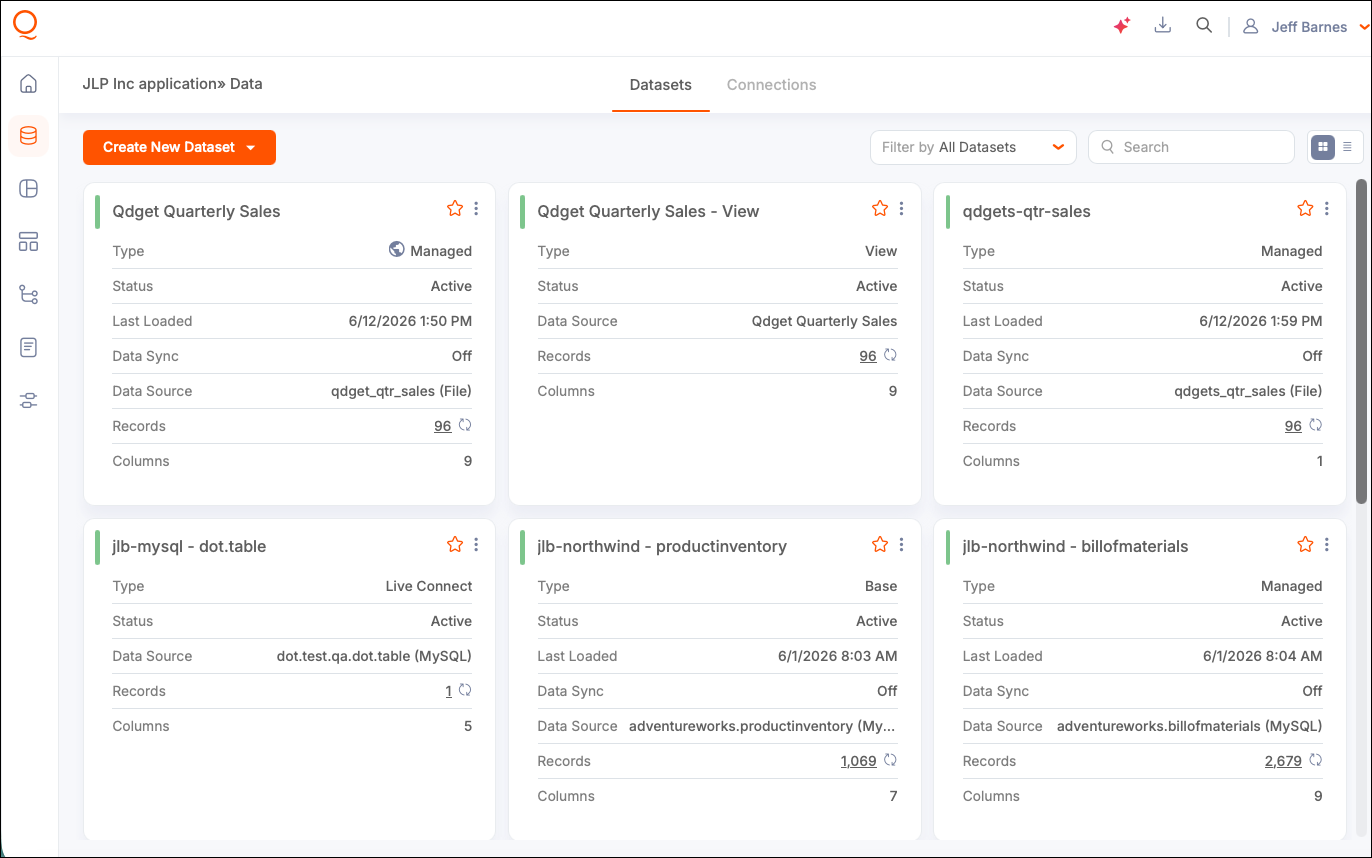The height and width of the screenshot is (858, 1372).
Task: Open the panel layout icon in sidebar
Action: (28, 188)
